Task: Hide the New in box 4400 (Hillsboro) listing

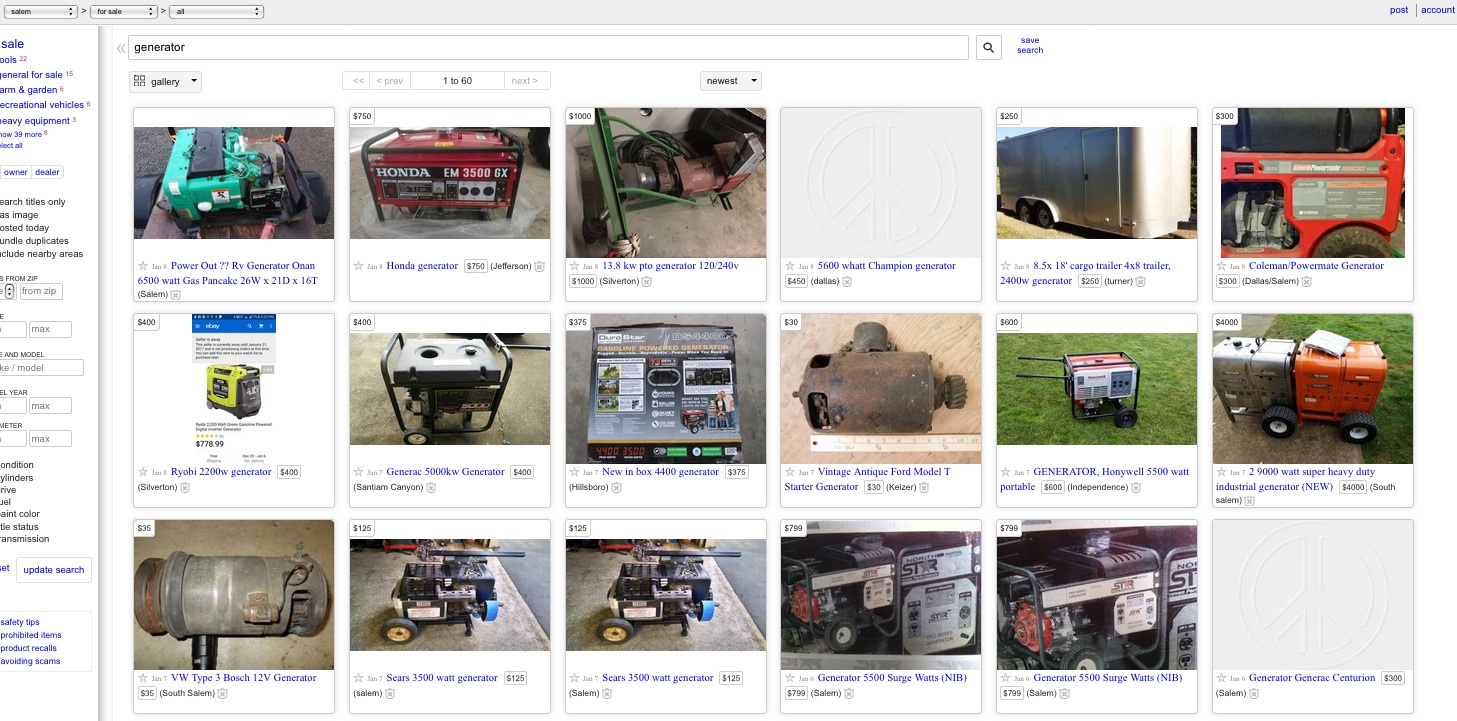Action: point(616,488)
